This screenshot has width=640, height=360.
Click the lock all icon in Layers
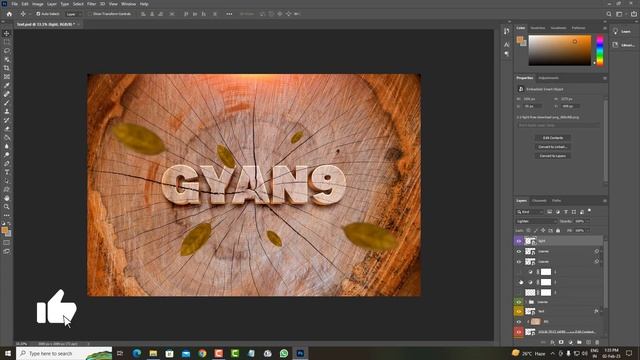pyautogui.click(x=558, y=231)
